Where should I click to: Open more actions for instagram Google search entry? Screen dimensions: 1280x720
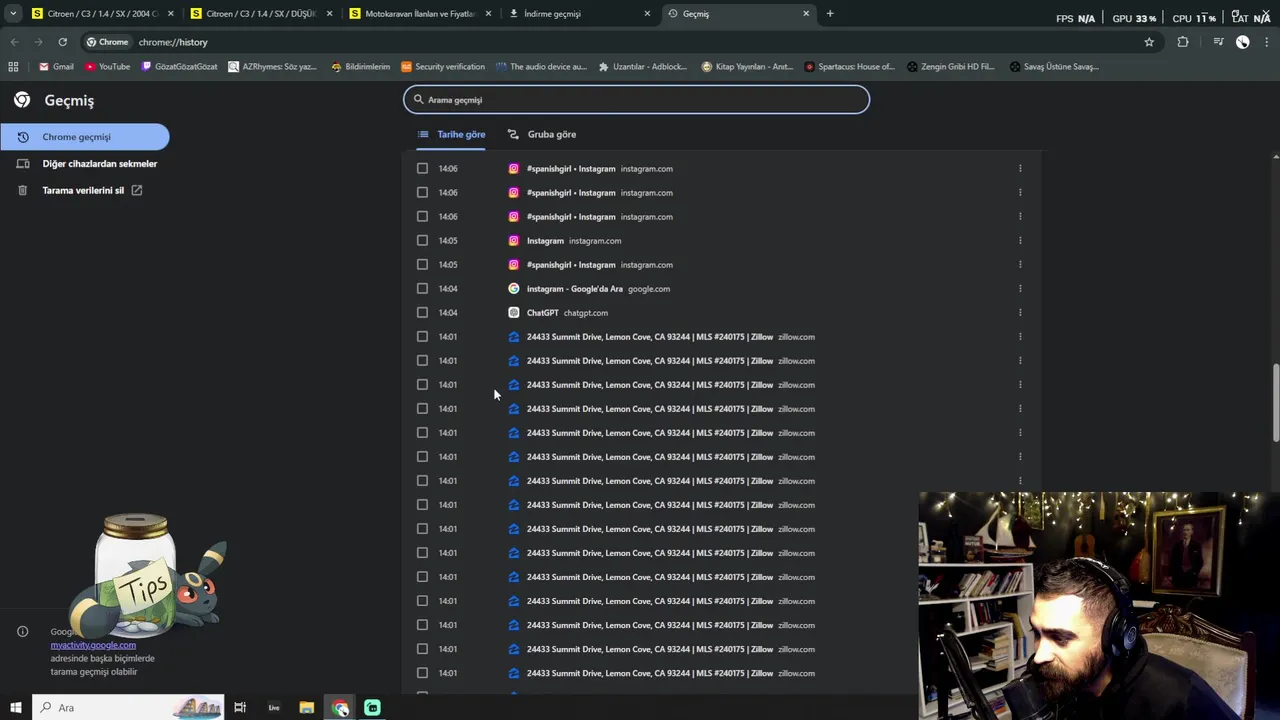[x=1020, y=289]
